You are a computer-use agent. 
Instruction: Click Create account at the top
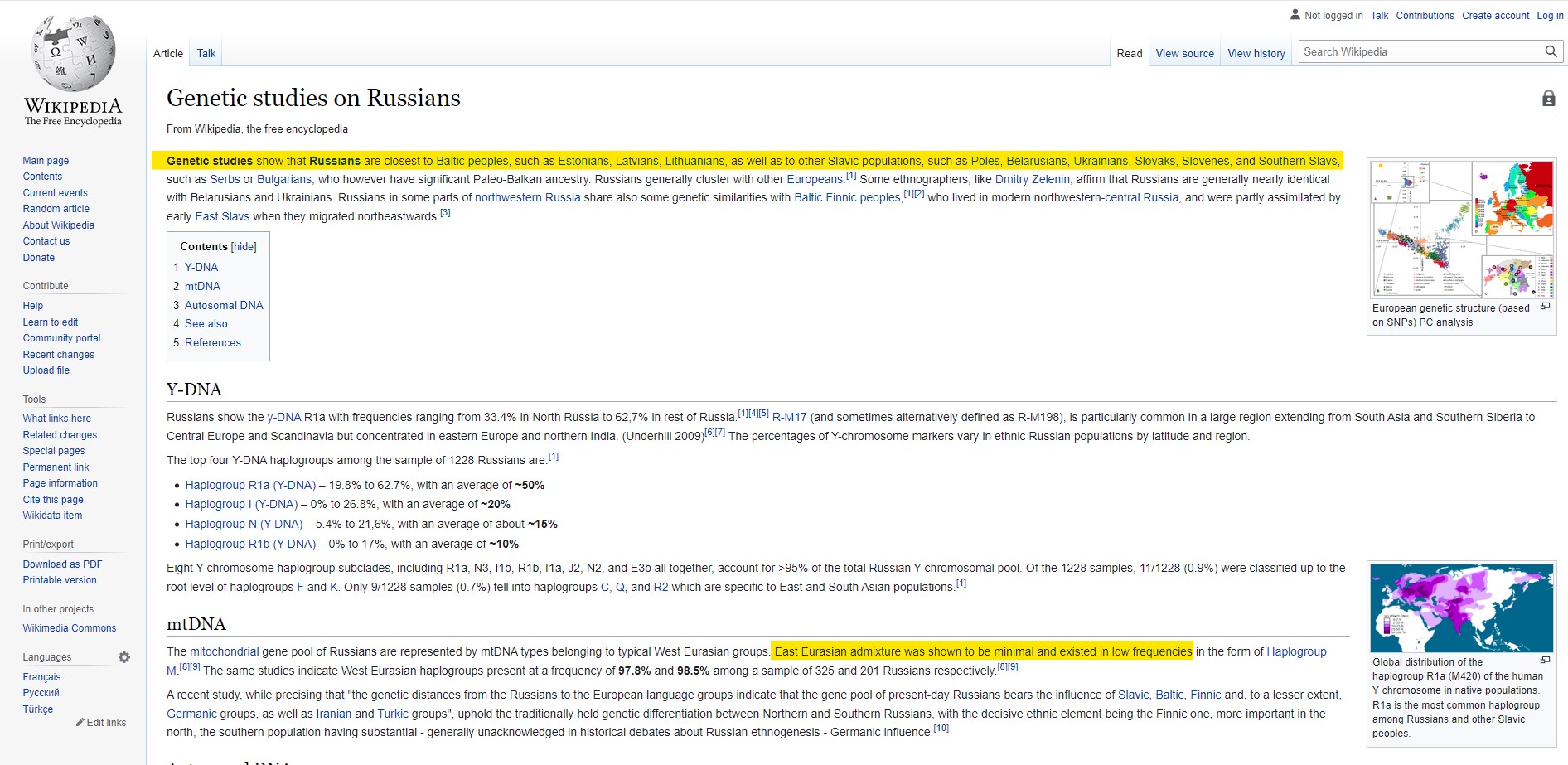coord(1496,16)
